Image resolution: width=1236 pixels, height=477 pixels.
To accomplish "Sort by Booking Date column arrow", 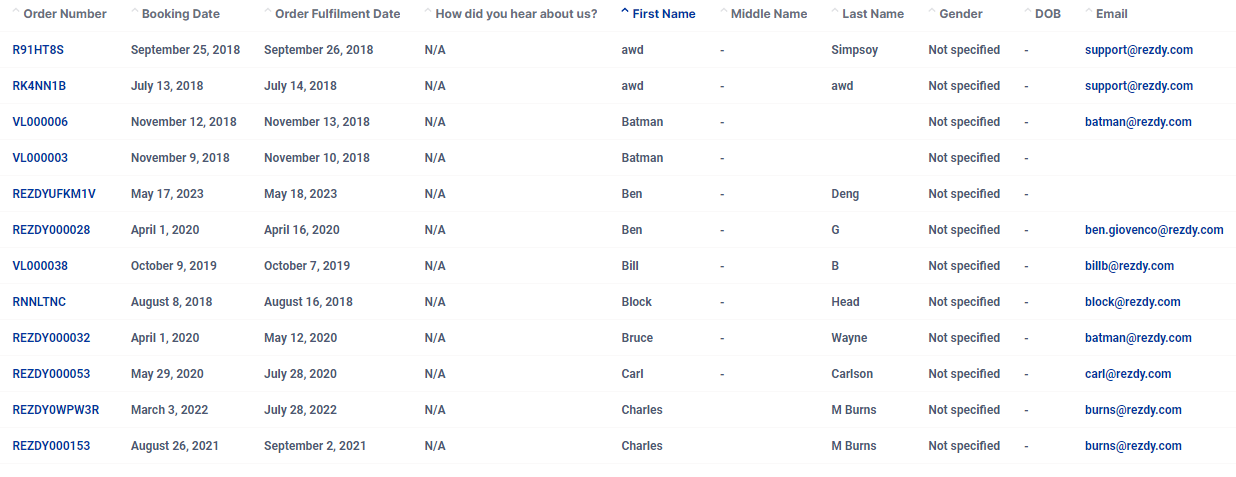I will [135, 13].
